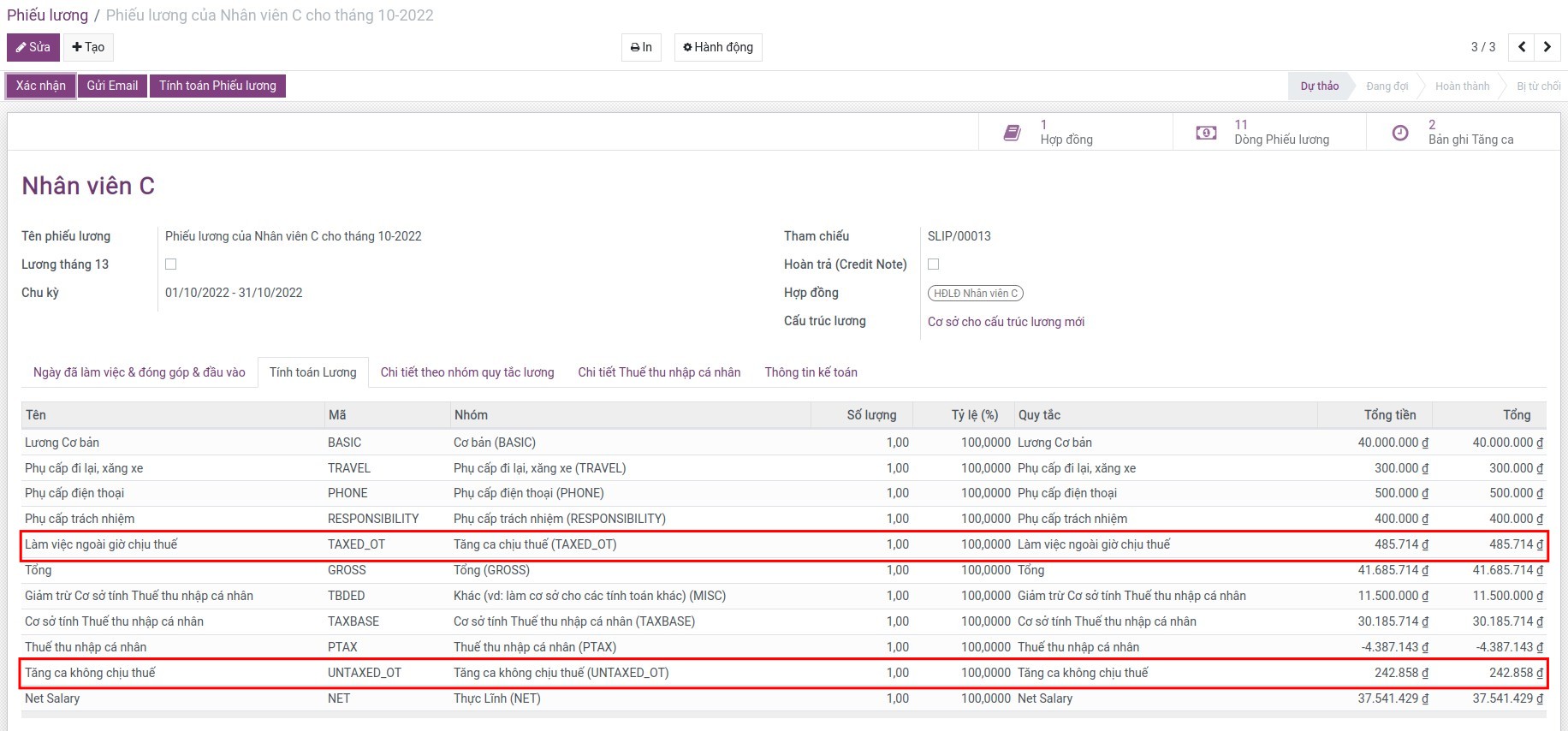Toggle the Lương tháng 13 checkbox
Image resolution: width=1568 pixels, height=731 pixels.
point(171,264)
